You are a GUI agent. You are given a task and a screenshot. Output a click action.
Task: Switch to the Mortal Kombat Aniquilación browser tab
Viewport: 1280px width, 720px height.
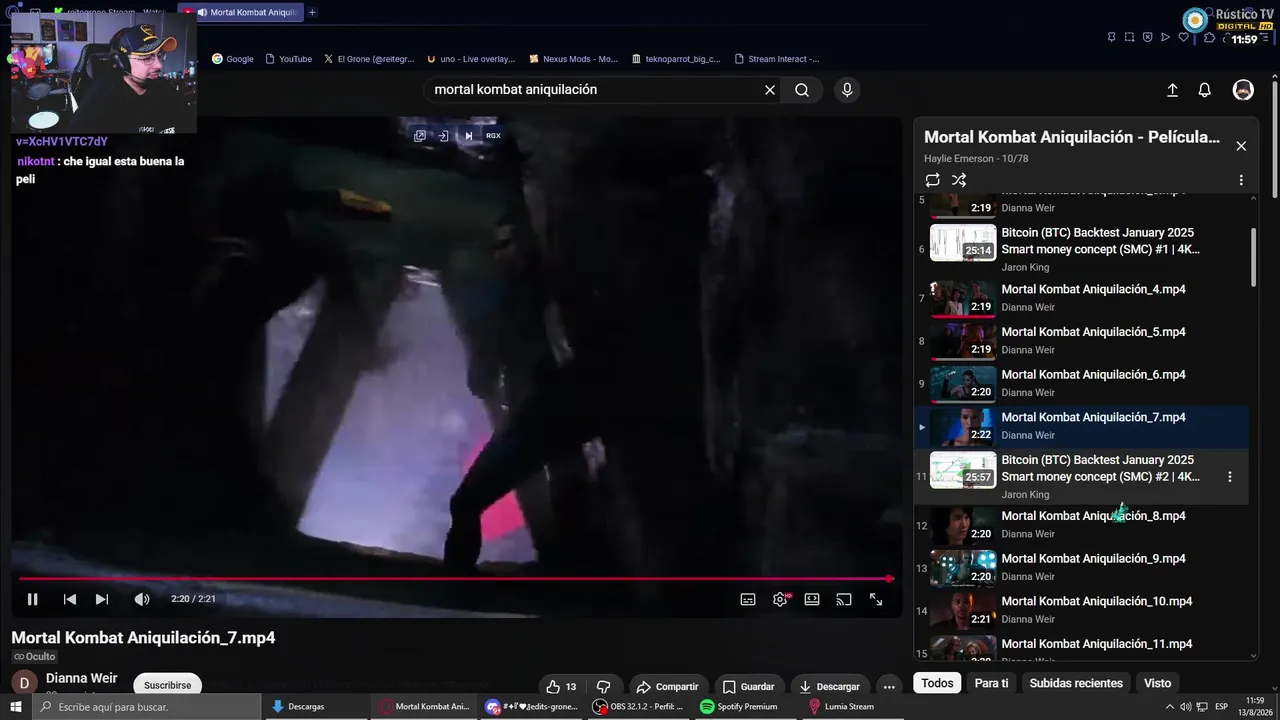(240, 12)
